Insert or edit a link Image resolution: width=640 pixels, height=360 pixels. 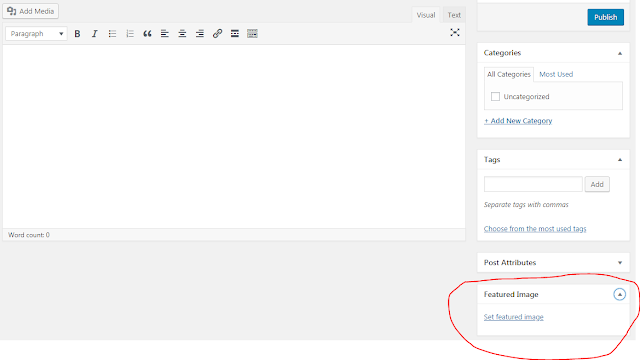tap(218, 33)
